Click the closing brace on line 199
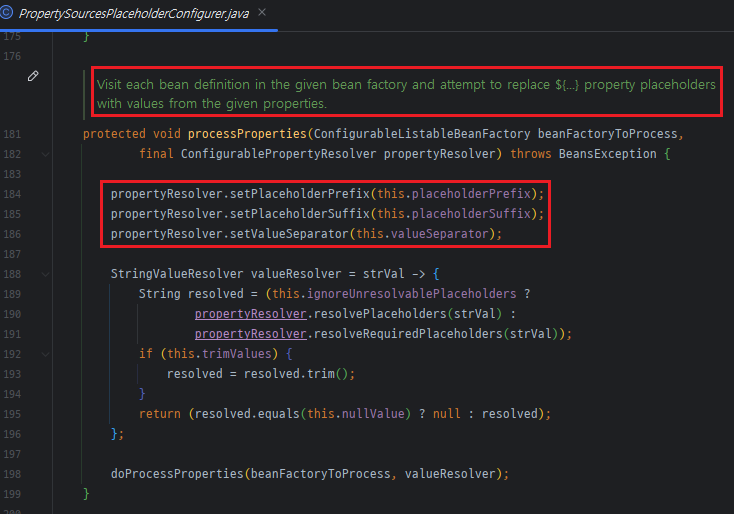 [x=86, y=494]
